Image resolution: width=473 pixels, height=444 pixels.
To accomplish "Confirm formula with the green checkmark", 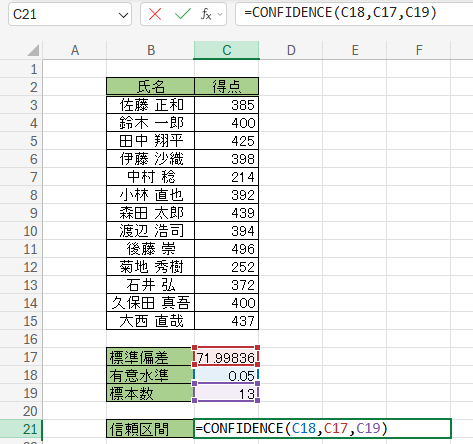I will pyautogui.click(x=182, y=14).
